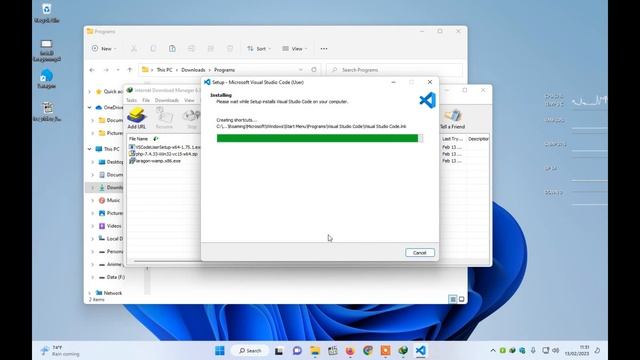Open the Recycle Bin desktop icon
Image resolution: width=640 pixels, height=360 pixels.
[x=47, y=12]
